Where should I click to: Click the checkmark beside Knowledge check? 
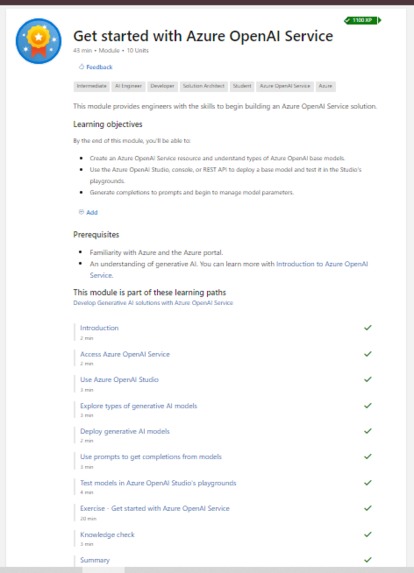[x=368, y=534]
